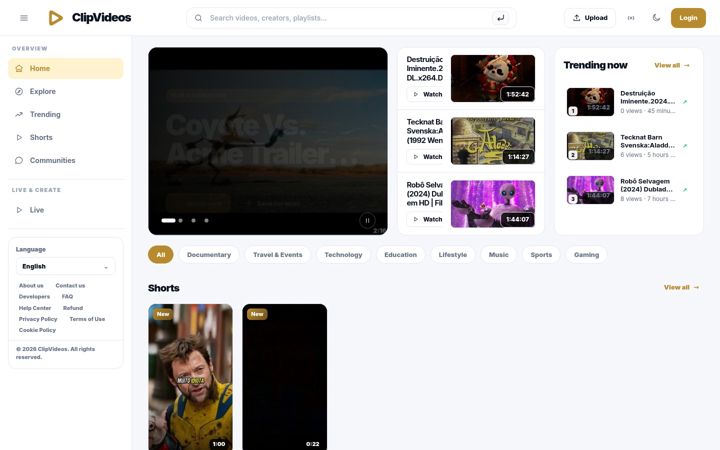Select the Sports category filter
The height and width of the screenshot is (450, 720).
click(x=541, y=254)
